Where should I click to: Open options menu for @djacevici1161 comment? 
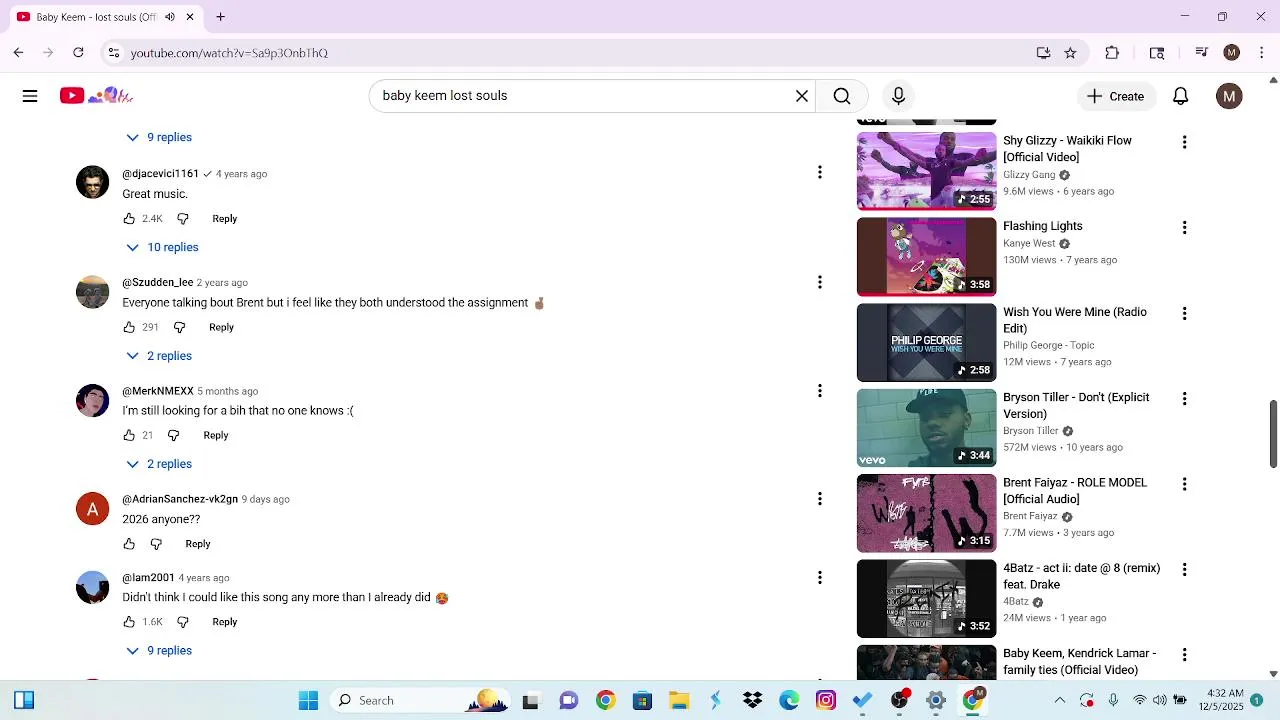820,173
